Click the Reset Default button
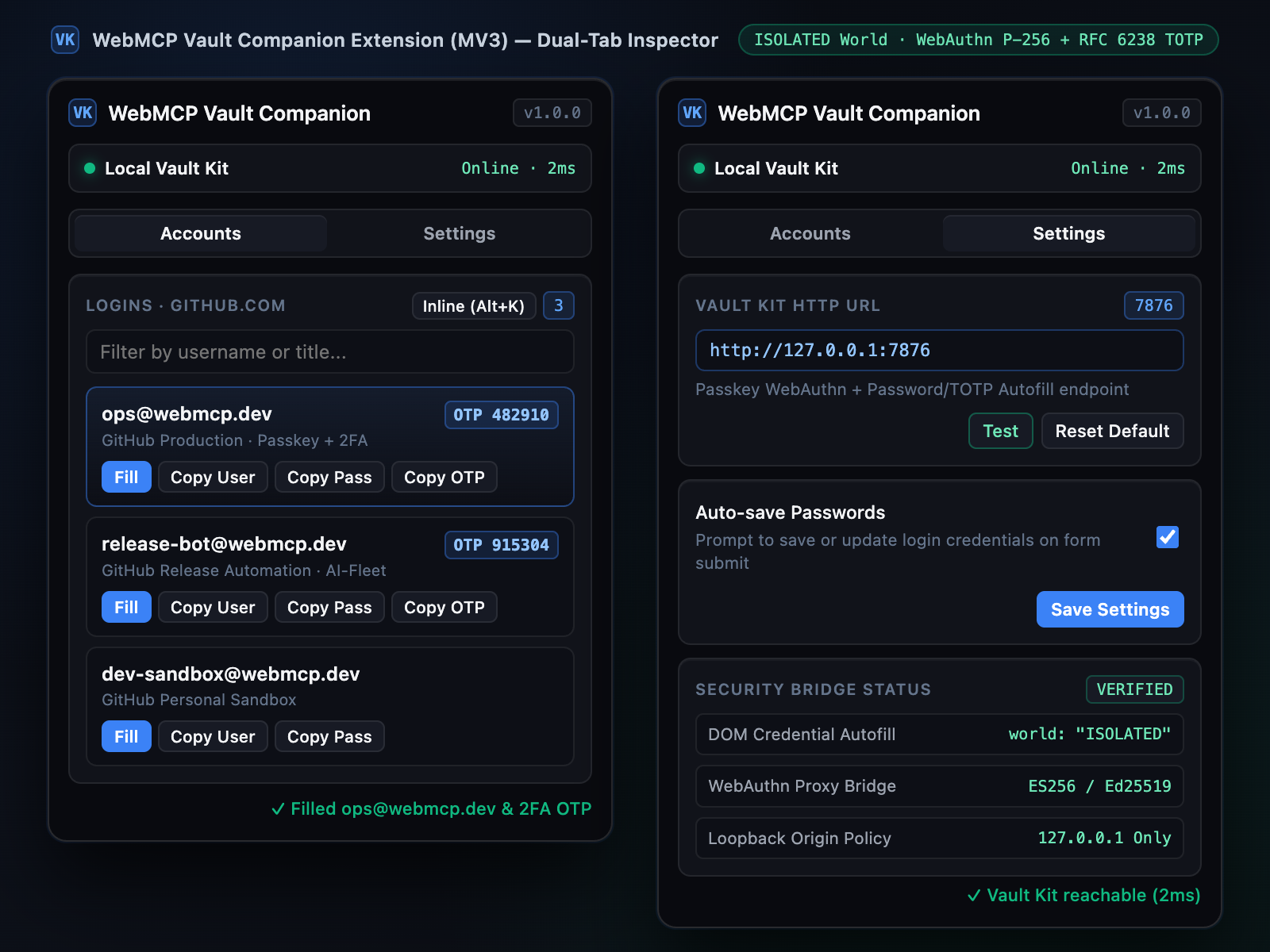Screen dimensions: 1270x952 click(1112, 431)
